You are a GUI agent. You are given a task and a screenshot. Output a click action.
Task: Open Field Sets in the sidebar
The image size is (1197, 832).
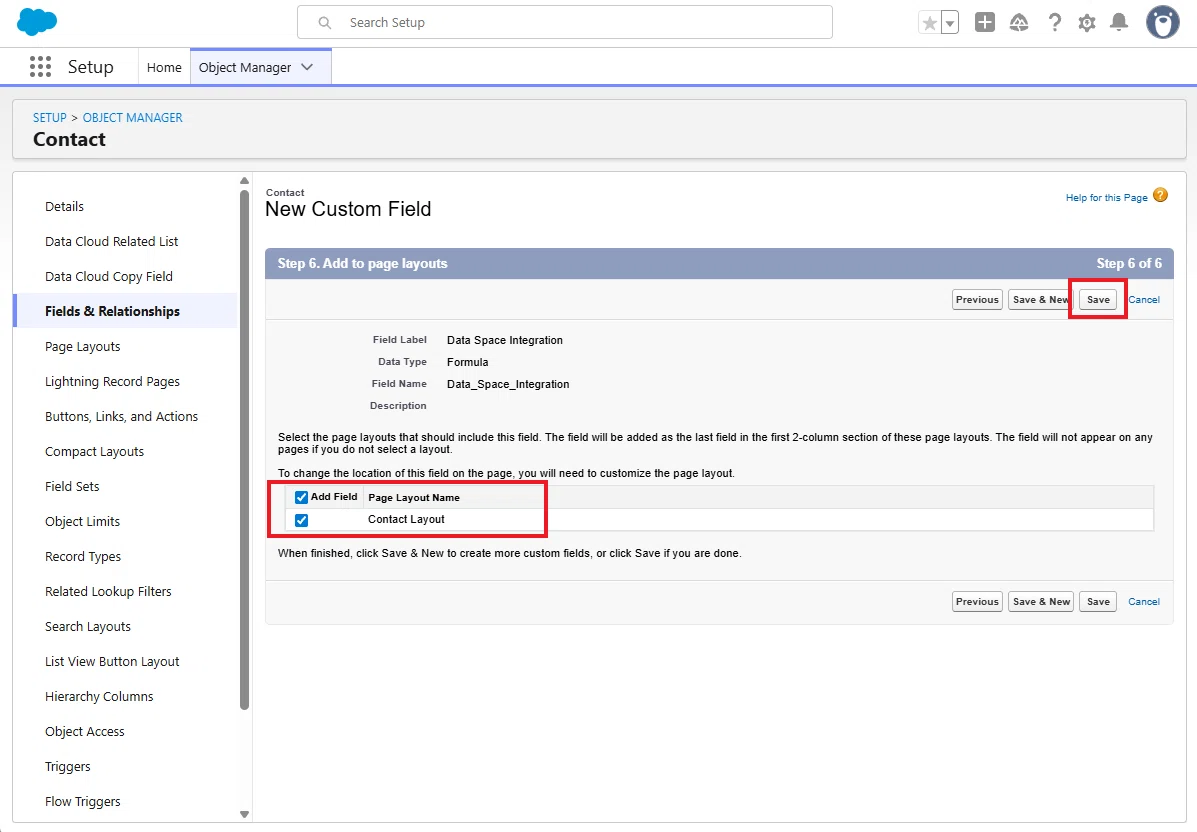[72, 486]
